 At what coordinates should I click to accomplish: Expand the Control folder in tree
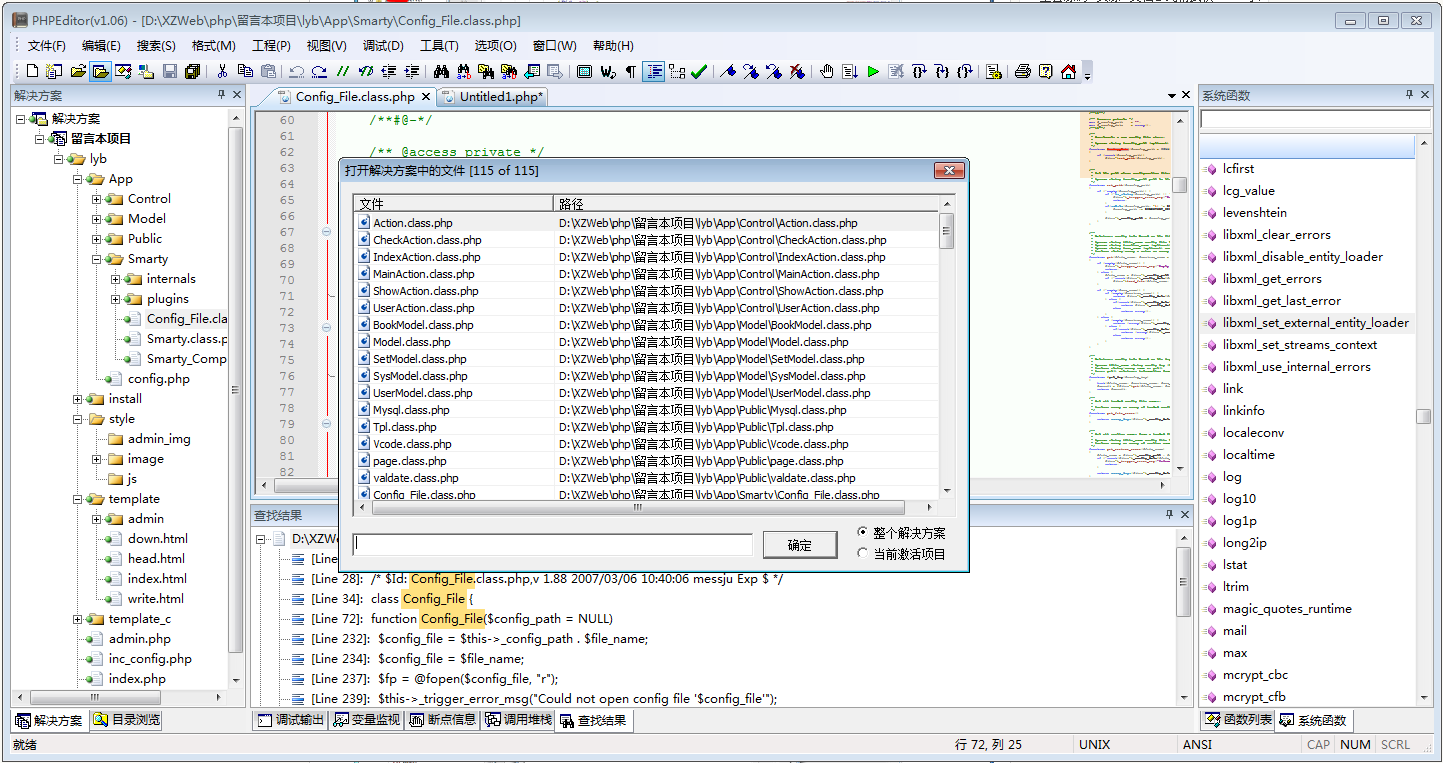[97, 199]
